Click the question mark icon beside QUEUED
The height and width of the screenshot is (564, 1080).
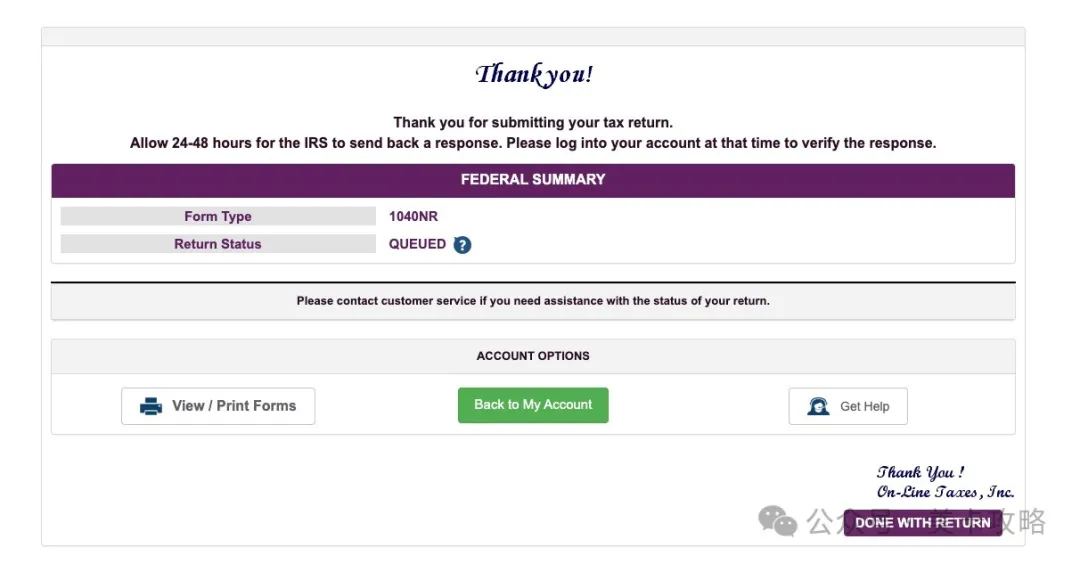(462, 245)
